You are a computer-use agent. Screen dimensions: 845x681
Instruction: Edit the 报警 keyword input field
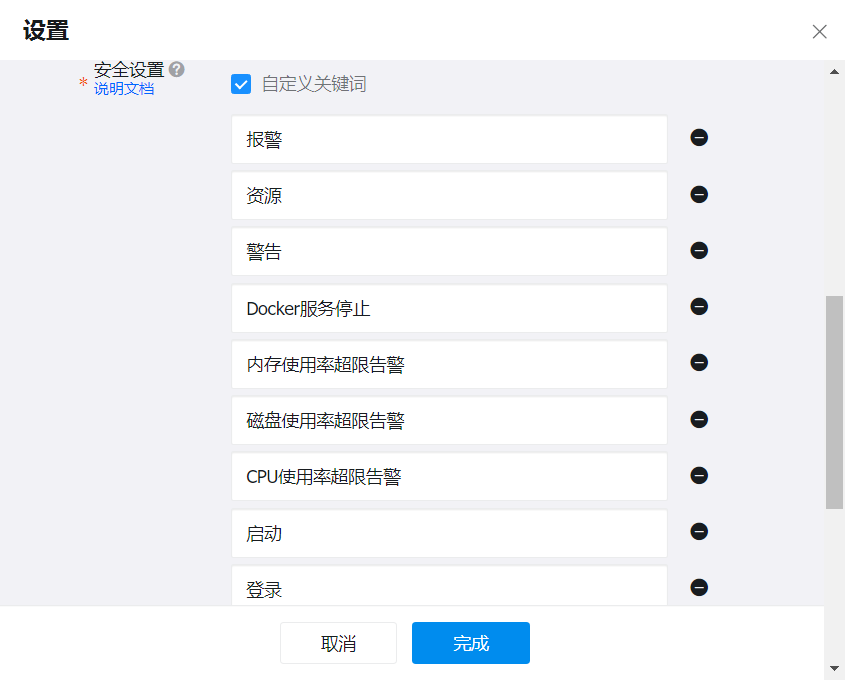pos(448,139)
